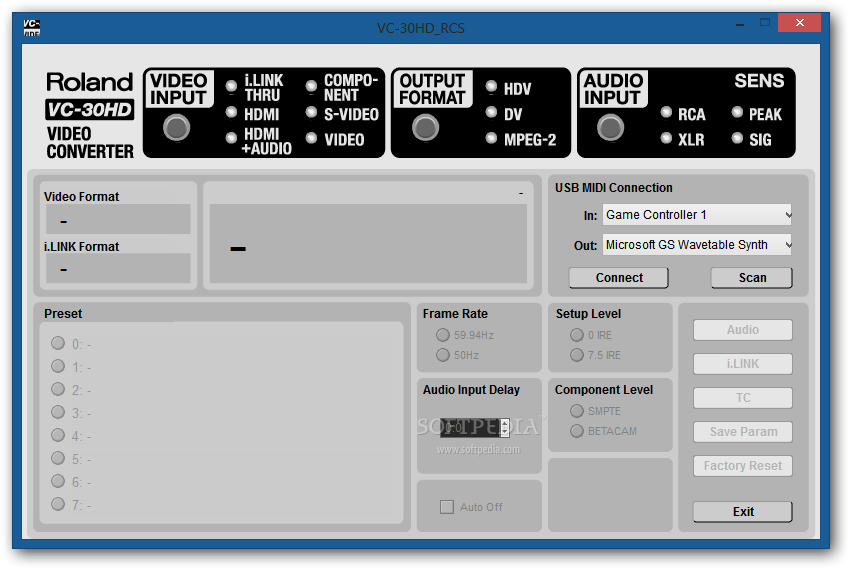Click the S-VIDEO indicator LED
The image size is (850, 569).
[x=311, y=112]
